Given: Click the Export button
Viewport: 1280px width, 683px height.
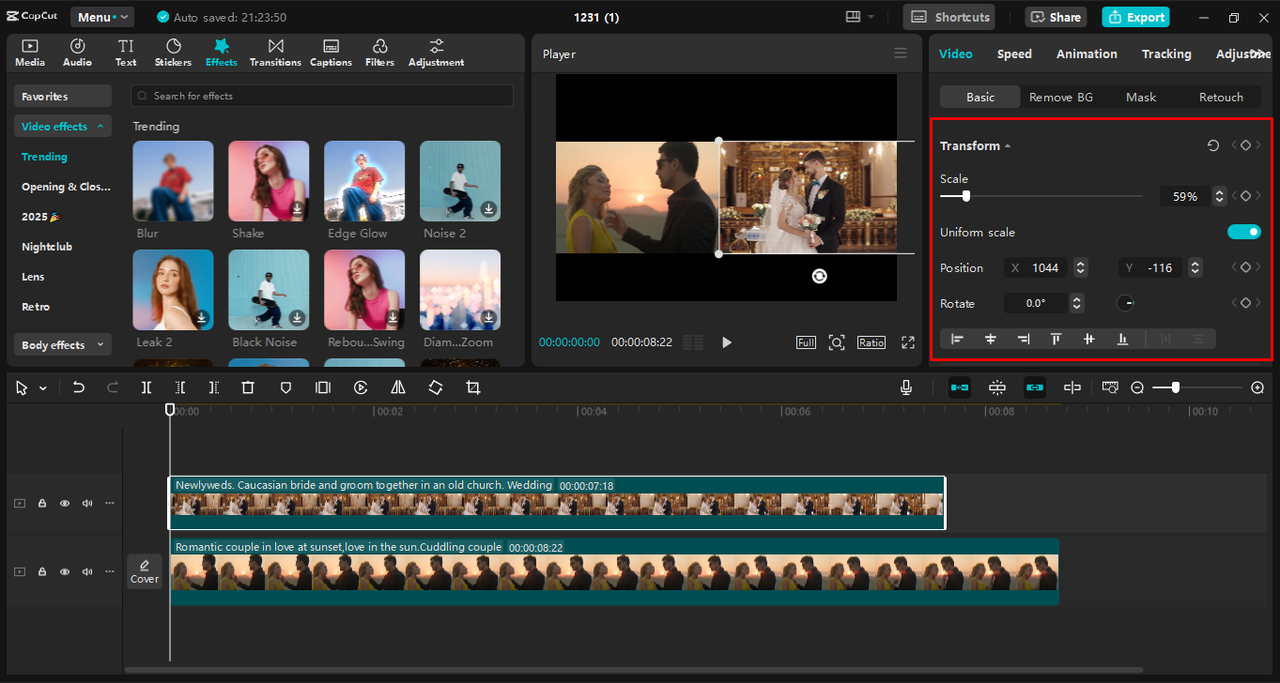Looking at the screenshot, I should (1136, 17).
